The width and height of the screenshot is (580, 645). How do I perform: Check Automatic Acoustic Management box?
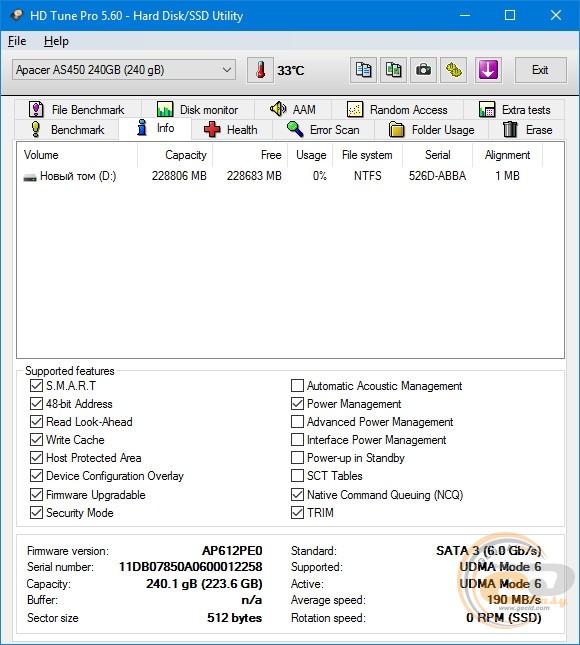coord(297,386)
